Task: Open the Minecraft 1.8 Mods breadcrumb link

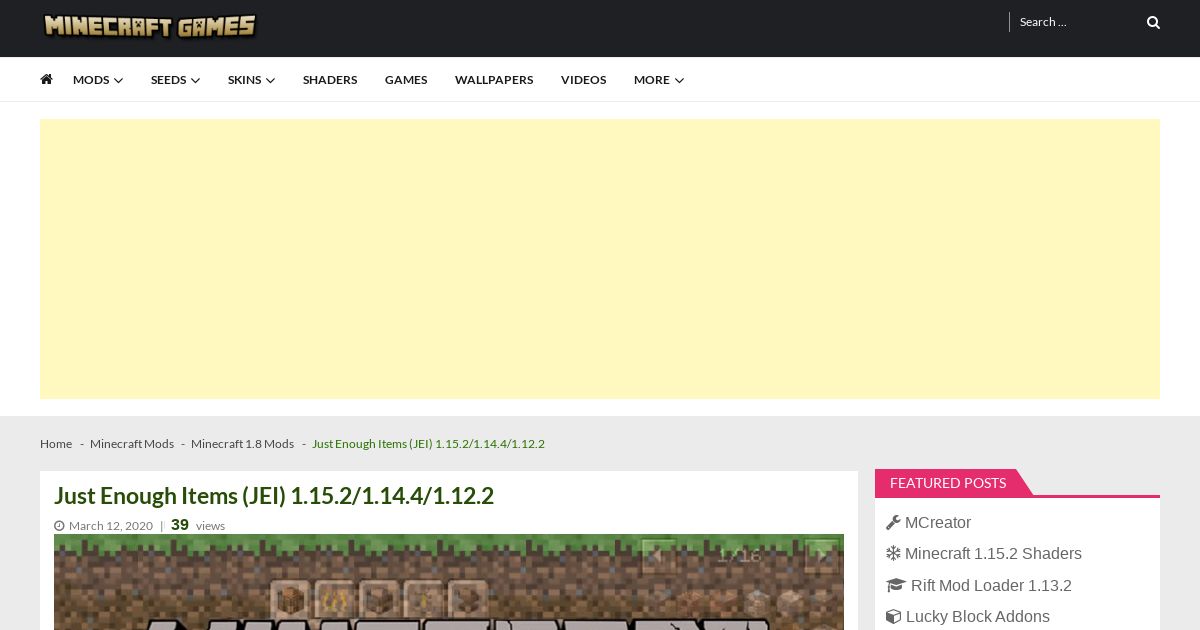Action: coord(242,444)
